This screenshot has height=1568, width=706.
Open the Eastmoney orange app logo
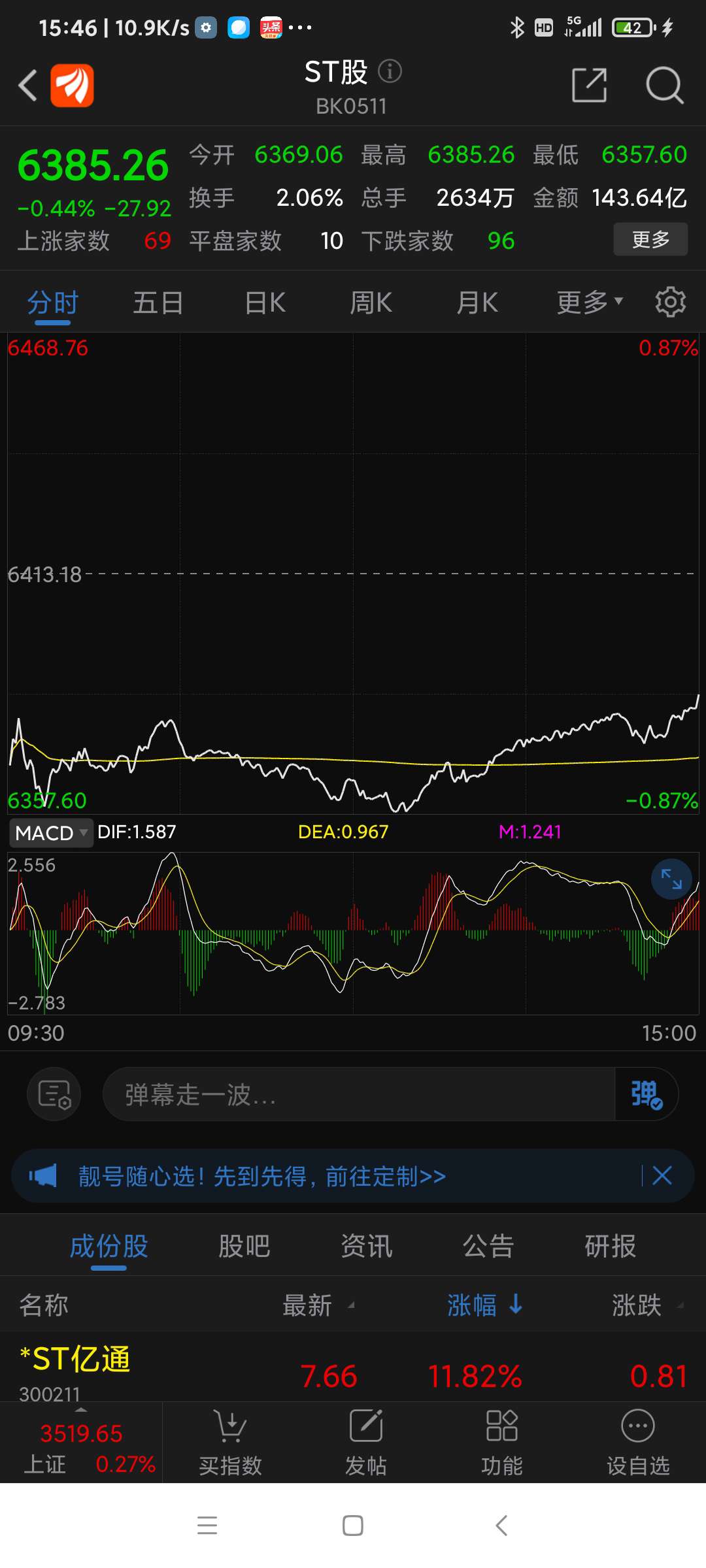tap(72, 86)
